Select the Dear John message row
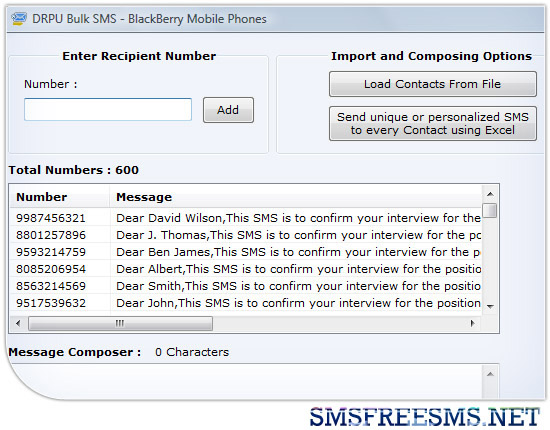Viewport: 550px width, 430px height. (x=246, y=303)
